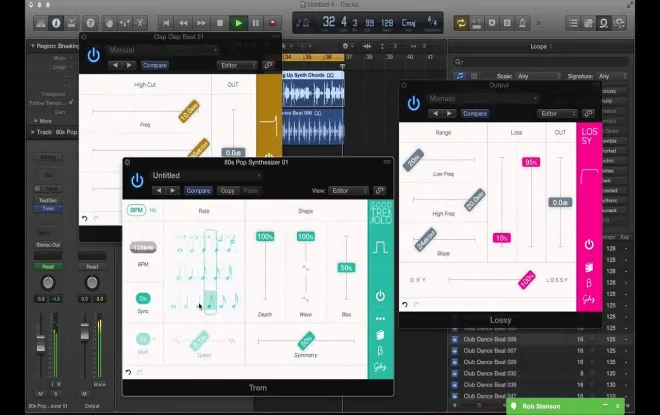Open the Mixer faders icon
Screen dimensions: 660x415
[x=125, y=23]
